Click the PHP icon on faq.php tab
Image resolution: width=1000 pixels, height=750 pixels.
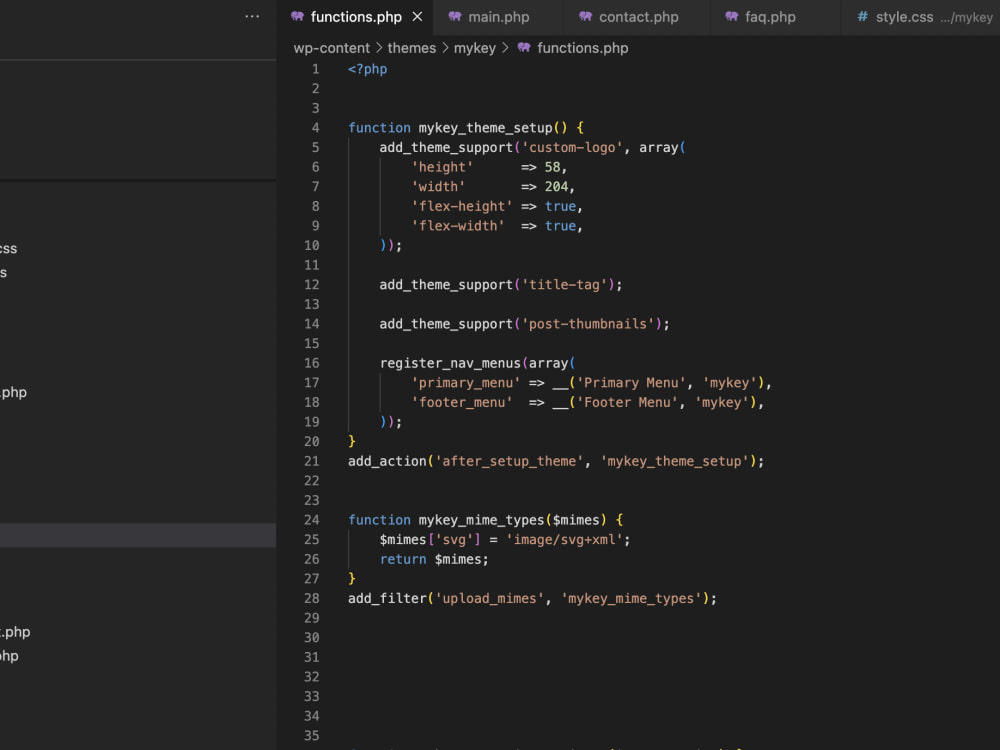pyautogui.click(x=732, y=17)
